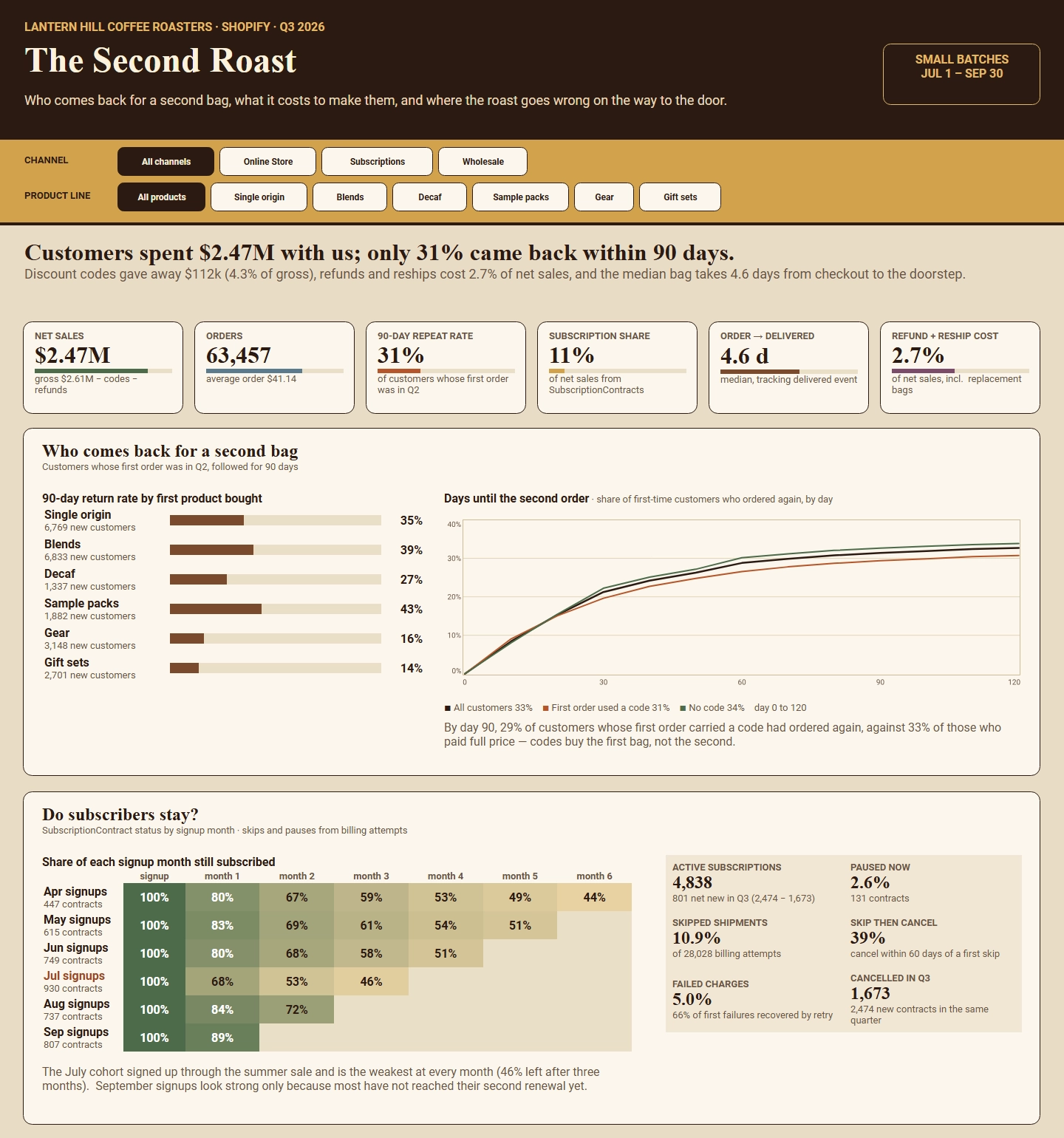
Task: Click the No code 34% legend swatch
Action: point(683,708)
